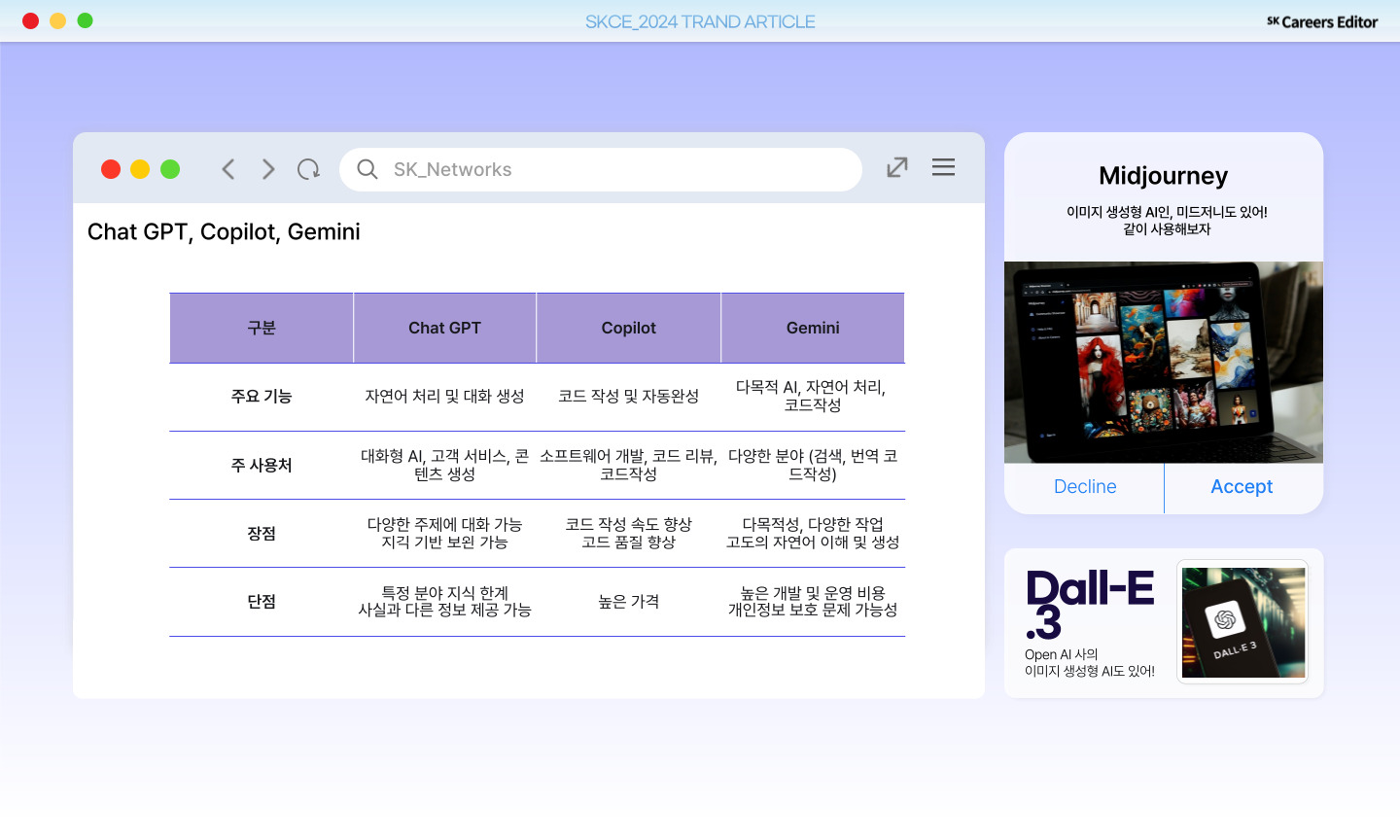The height and width of the screenshot is (840, 1400).
Task: Click the Dall-E caption 'Open AI 사의'
Action: click(x=1061, y=655)
